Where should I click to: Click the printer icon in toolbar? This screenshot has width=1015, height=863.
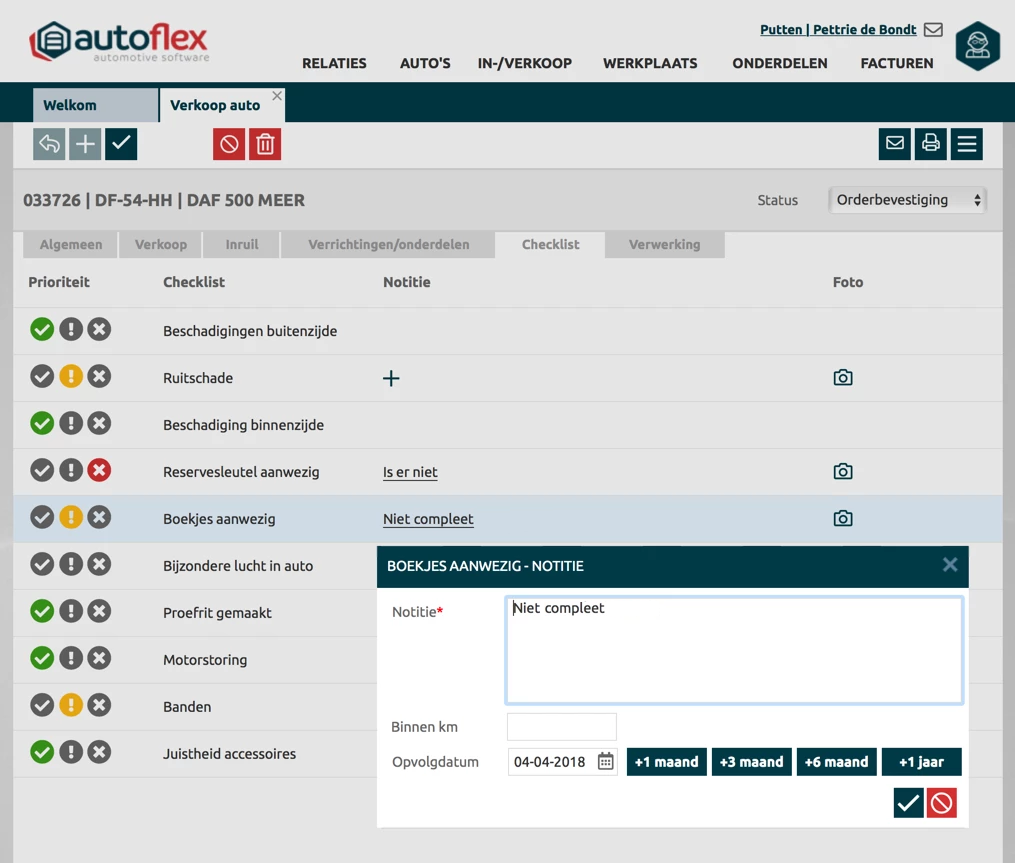pyautogui.click(x=931, y=144)
